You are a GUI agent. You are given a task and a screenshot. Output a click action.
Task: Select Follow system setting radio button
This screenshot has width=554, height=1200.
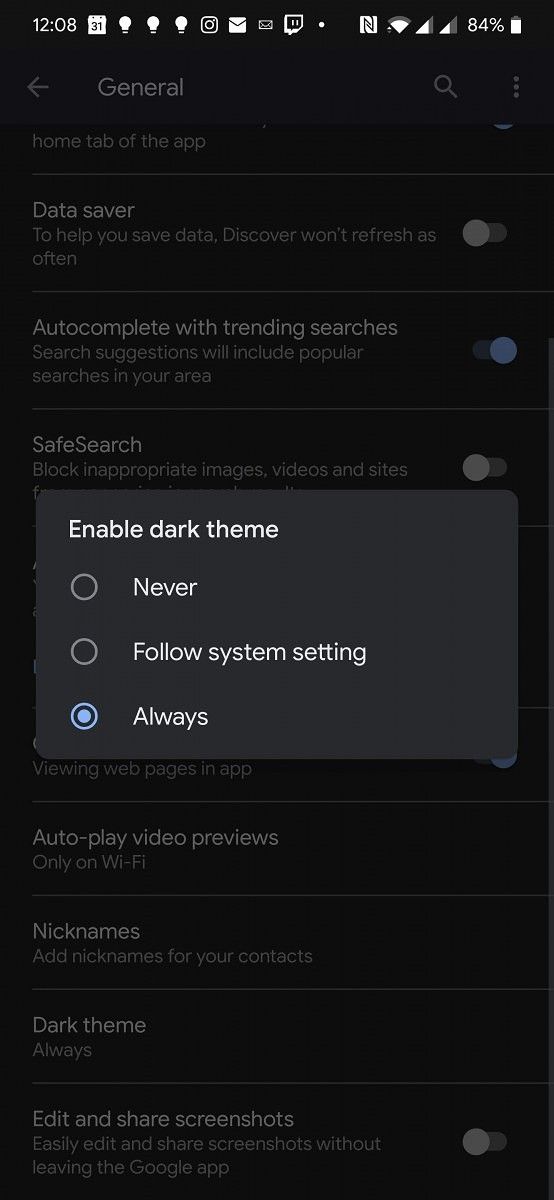pos(84,652)
